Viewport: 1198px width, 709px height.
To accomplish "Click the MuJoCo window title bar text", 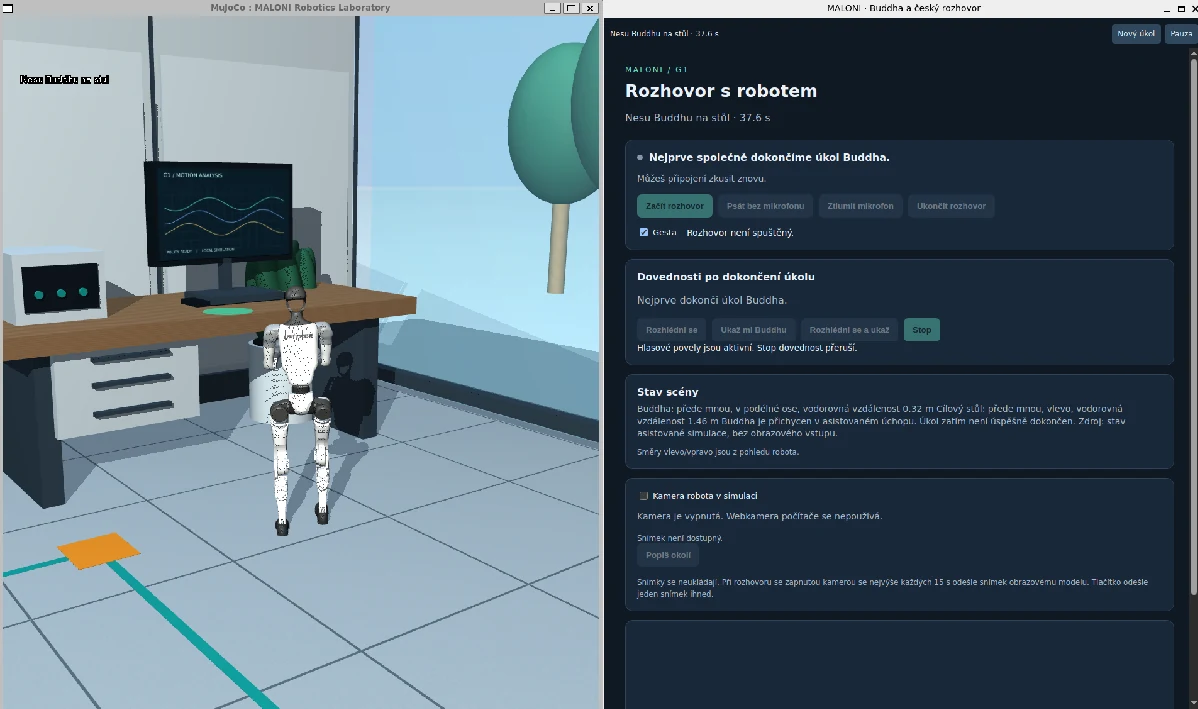I will 300,8.
